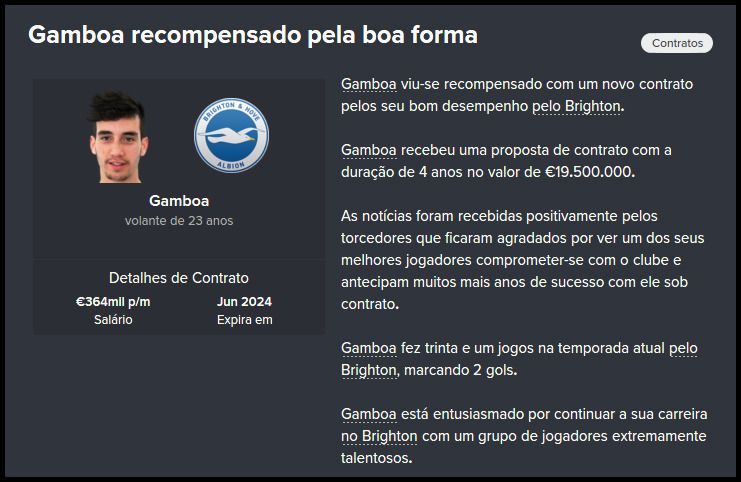This screenshot has height=482, width=741.
Task: Follow Gamboa link before 'recebeu uma proposta'
Action: (369, 150)
